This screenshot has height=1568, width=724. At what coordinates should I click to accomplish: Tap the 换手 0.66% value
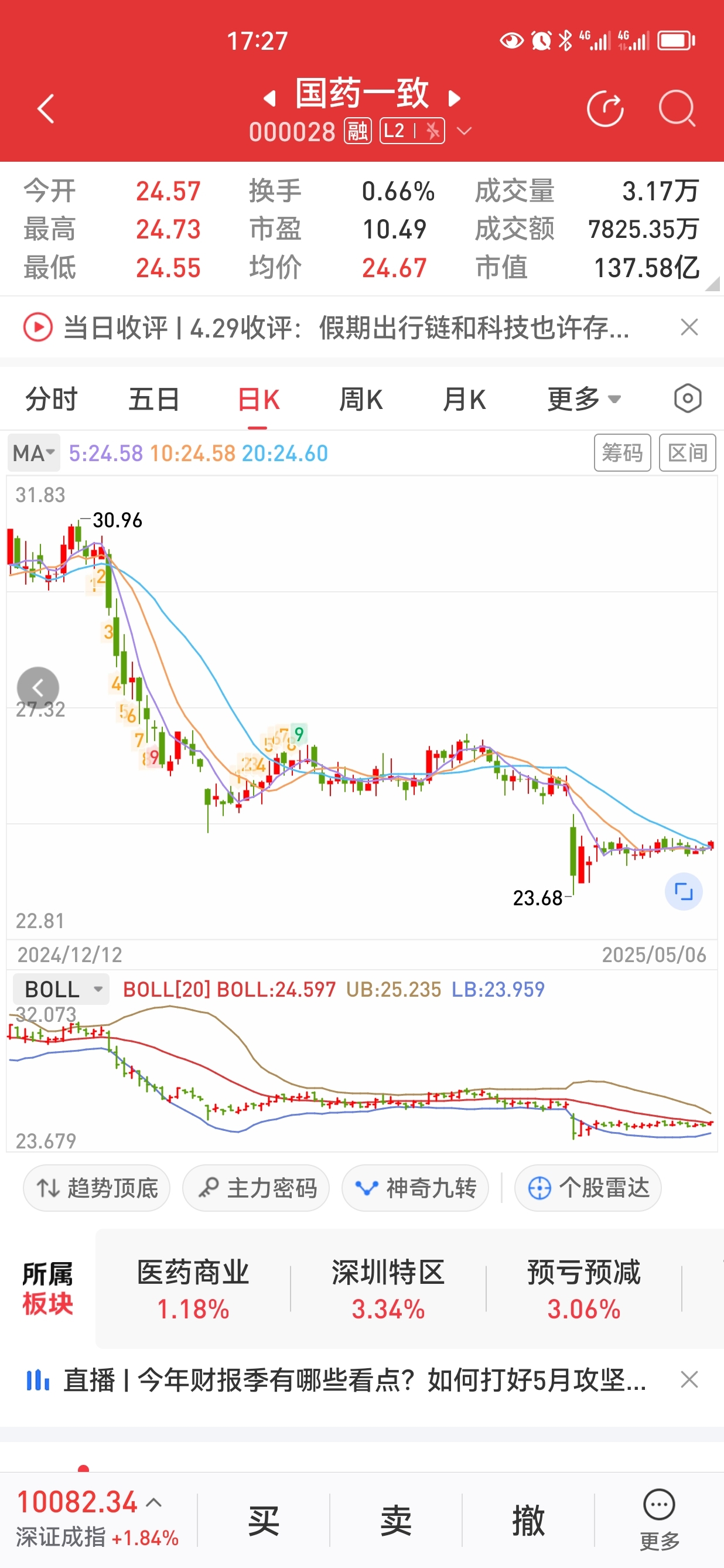pyautogui.click(x=398, y=191)
